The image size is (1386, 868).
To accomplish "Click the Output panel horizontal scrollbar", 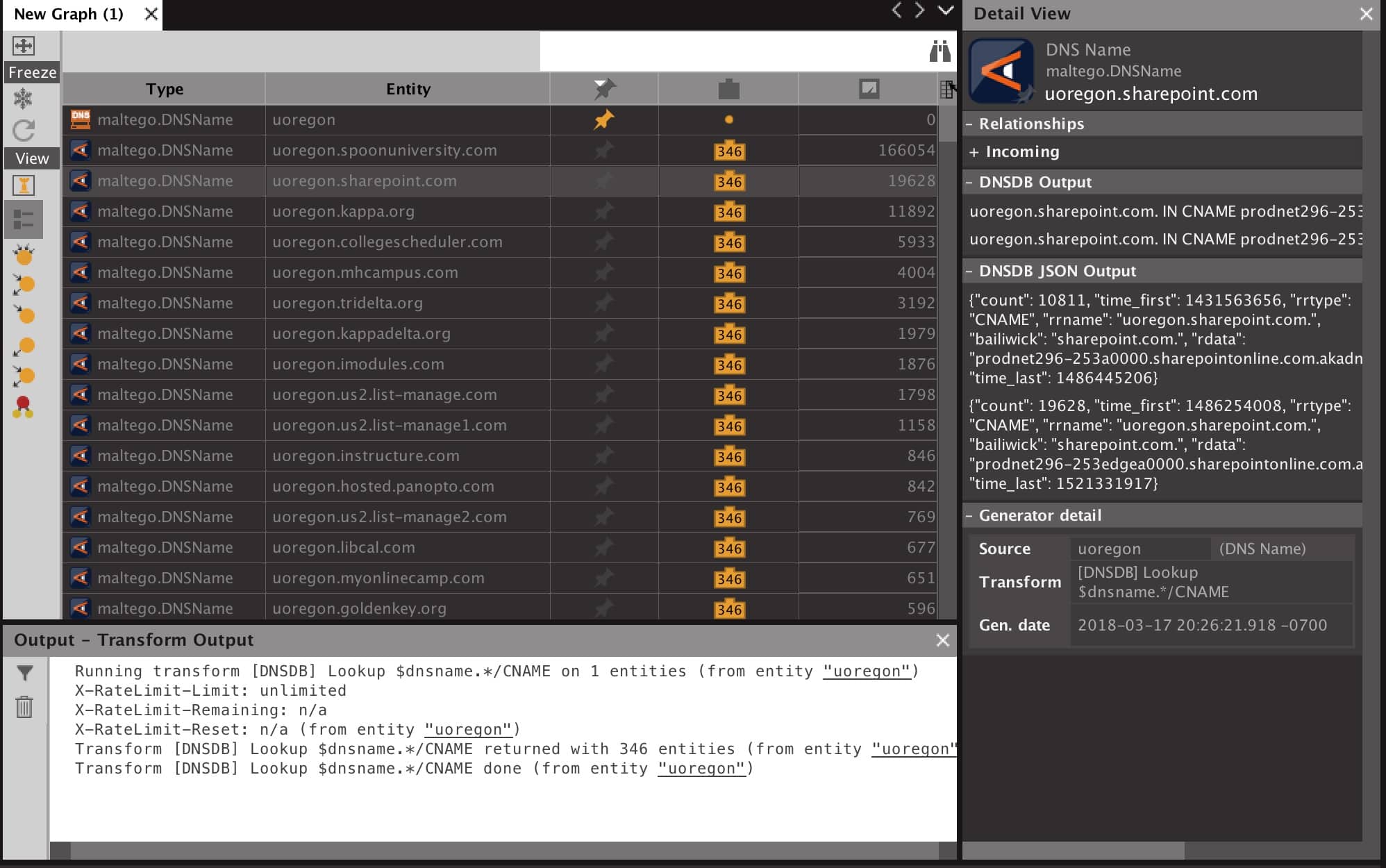I will click(505, 850).
